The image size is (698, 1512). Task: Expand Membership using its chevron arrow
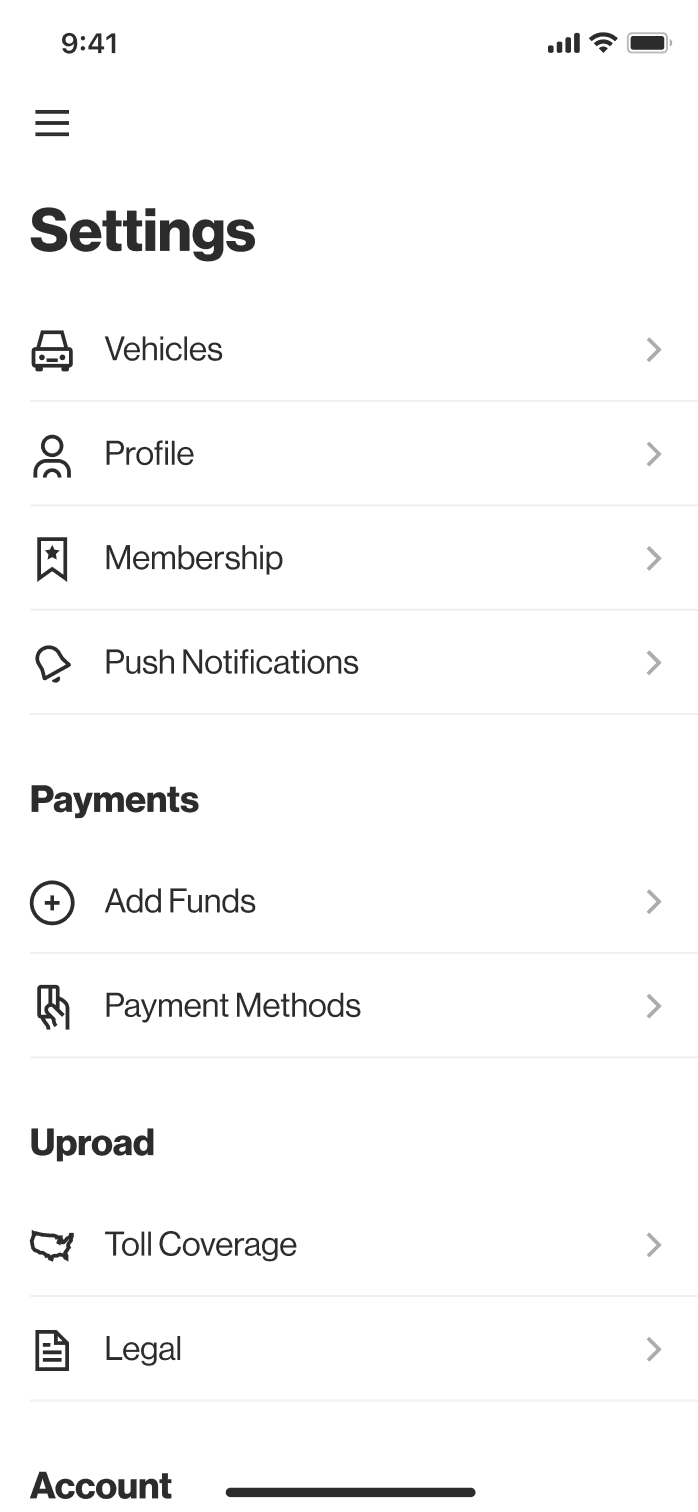[x=654, y=558]
